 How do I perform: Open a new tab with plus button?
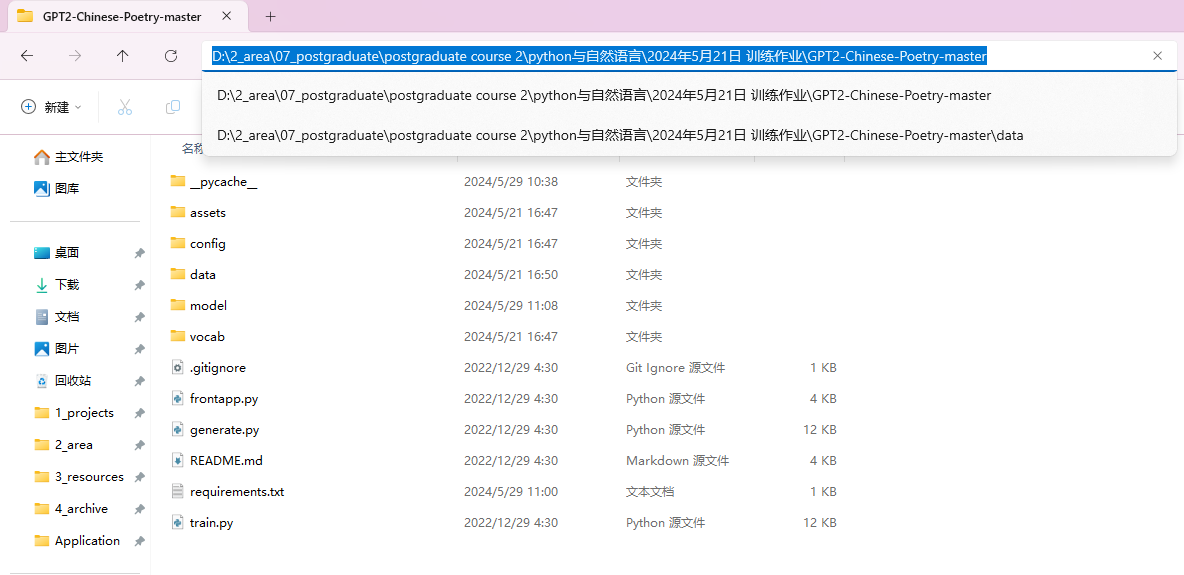[x=270, y=17]
